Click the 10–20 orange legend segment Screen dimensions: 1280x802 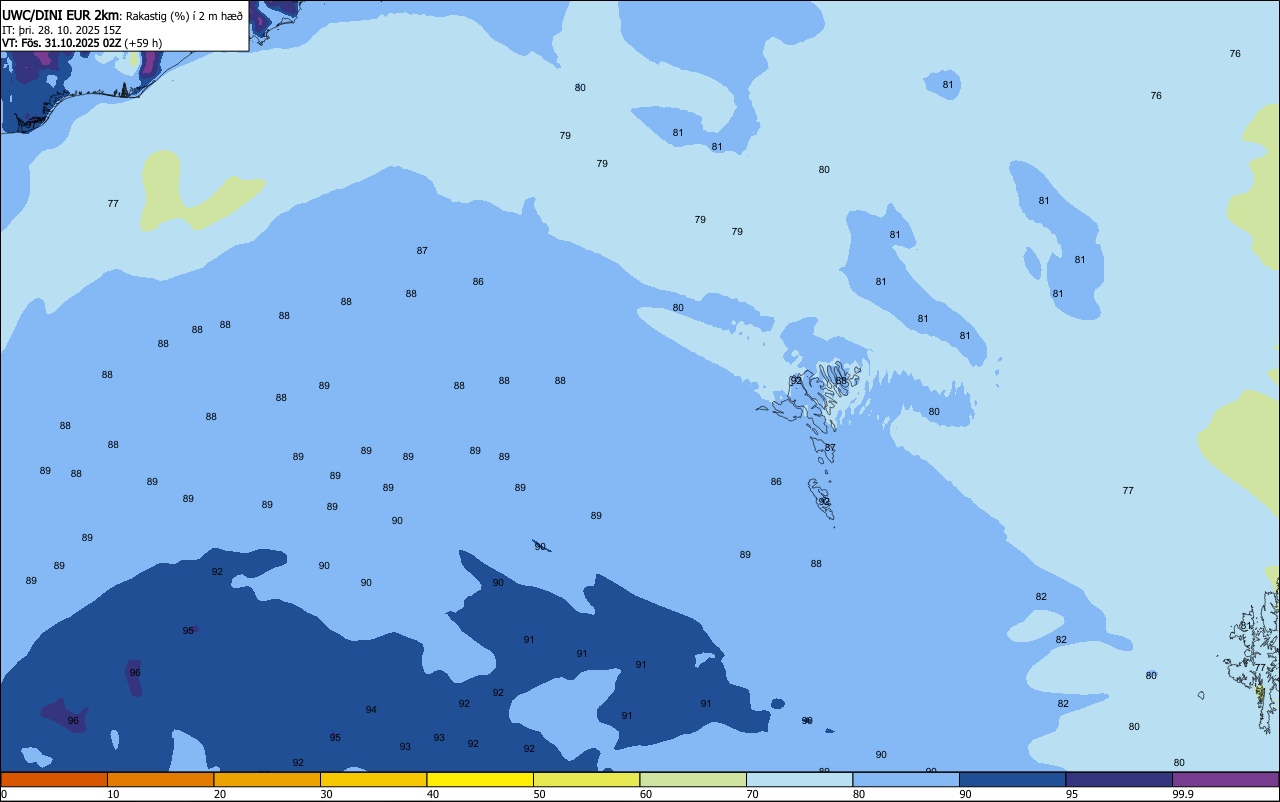(x=160, y=779)
